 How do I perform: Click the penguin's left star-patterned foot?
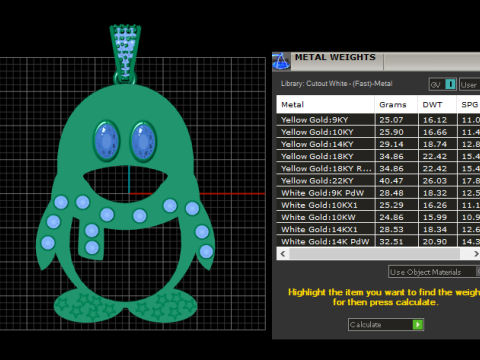(x=88, y=305)
